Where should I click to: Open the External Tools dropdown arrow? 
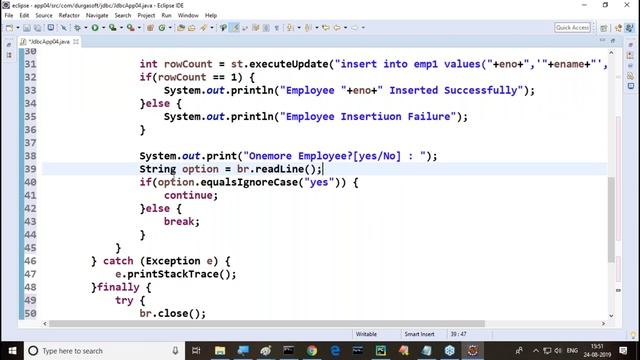[x=139, y=28]
